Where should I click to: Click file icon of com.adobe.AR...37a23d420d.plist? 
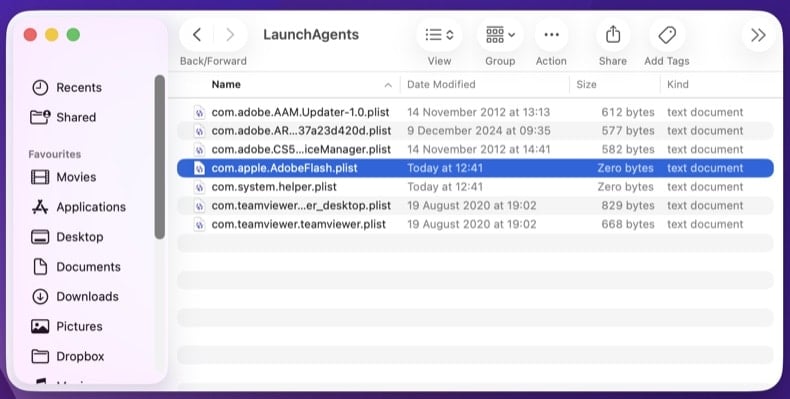(200, 131)
